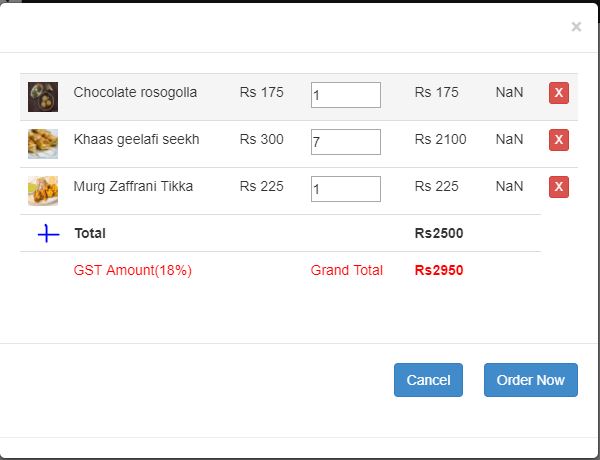Click the Rs2500 total amount
The image size is (600, 460).
438,233
